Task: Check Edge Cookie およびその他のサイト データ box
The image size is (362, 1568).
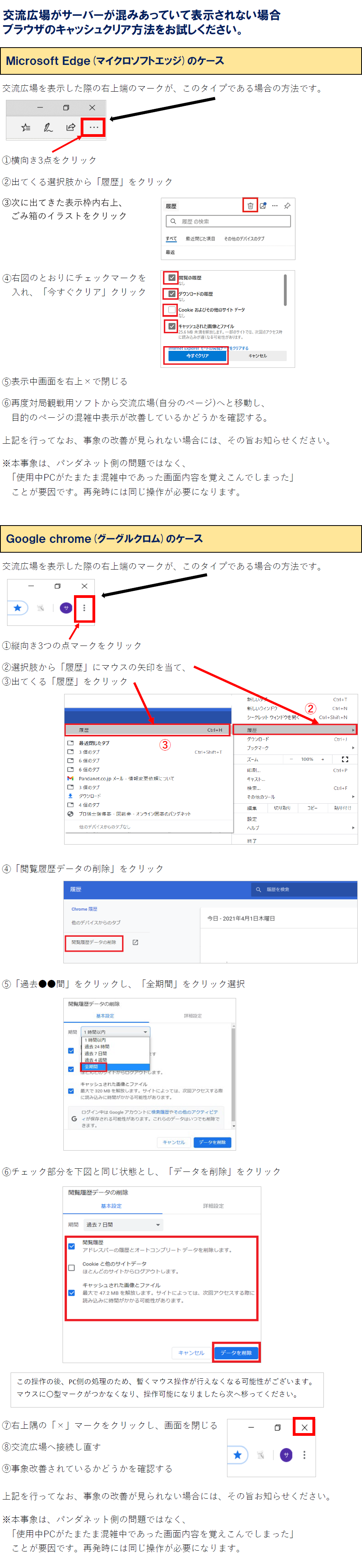Action: [172, 310]
